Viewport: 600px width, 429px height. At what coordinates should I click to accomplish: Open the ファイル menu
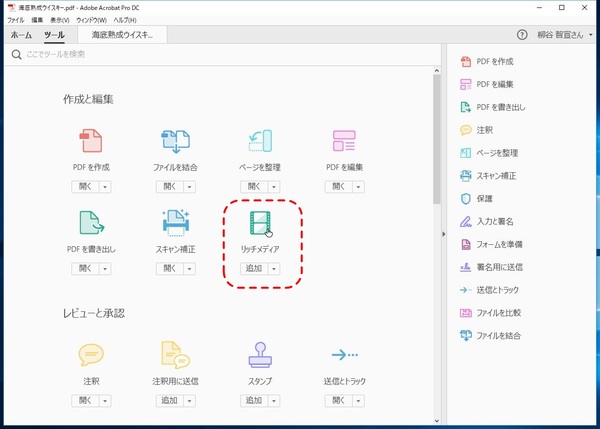click(16, 20)
